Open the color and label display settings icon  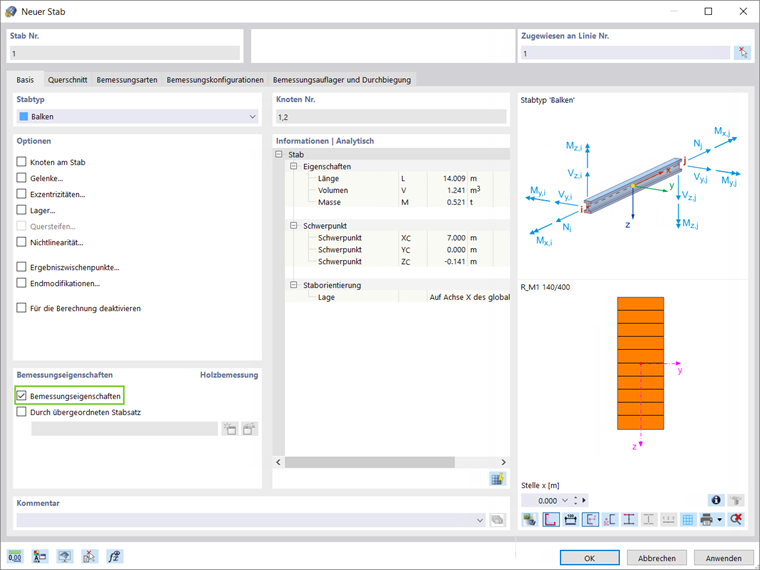click(x=40, y=556)
